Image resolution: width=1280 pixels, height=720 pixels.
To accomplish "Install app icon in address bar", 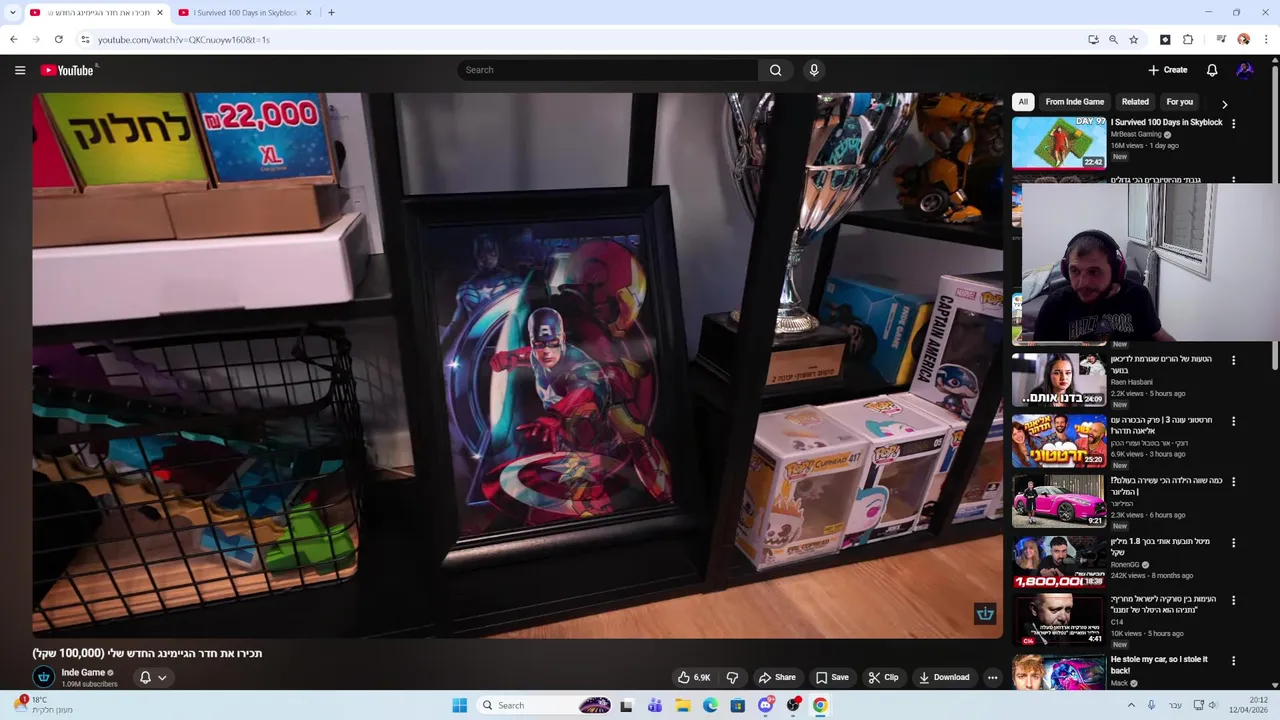I will point(1093,39).
